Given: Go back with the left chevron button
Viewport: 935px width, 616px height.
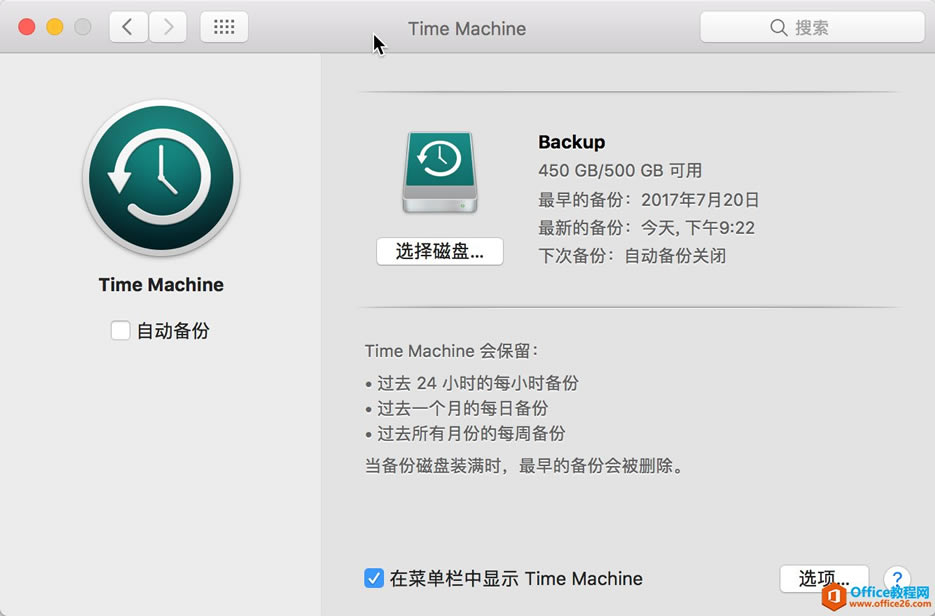Looking at the screenshot, I should [128, 27].
